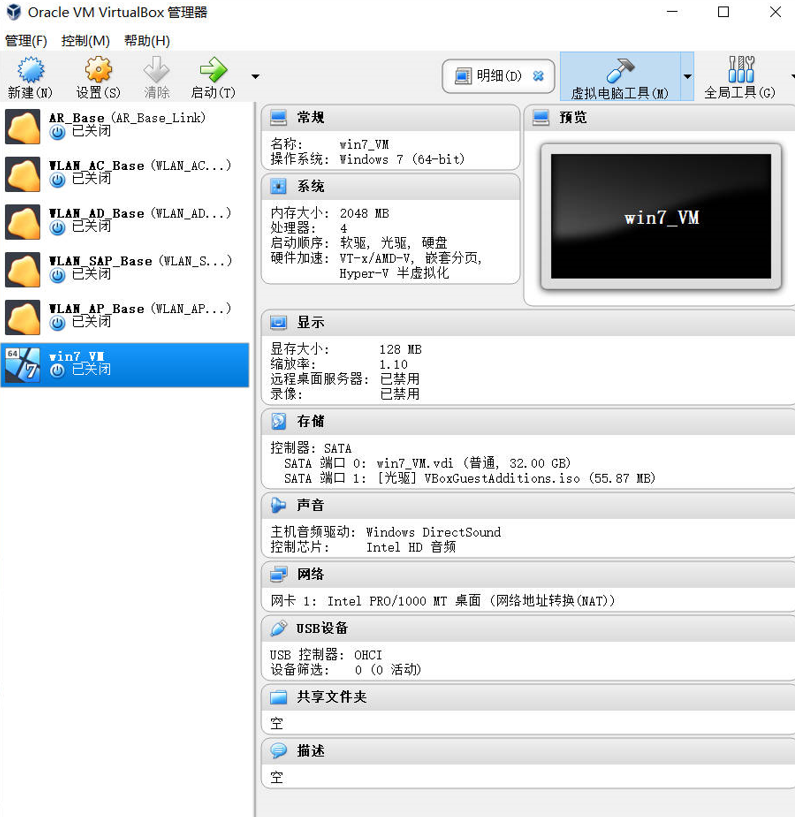The width and height of the screenshot is (795, 817).
Task: Click the 存储 (Storage) section icon
Action: [279, 422]
